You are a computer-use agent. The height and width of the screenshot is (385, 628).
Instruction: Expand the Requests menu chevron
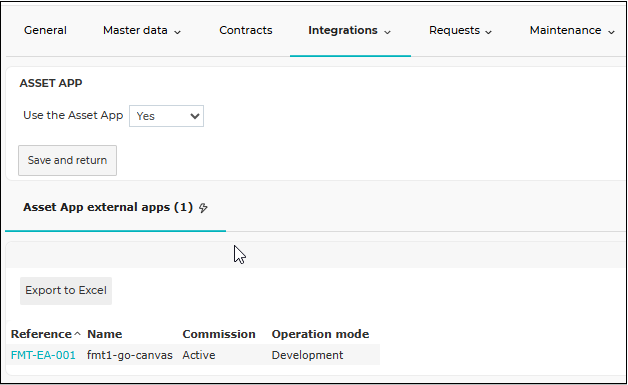(x=488, y=32)
